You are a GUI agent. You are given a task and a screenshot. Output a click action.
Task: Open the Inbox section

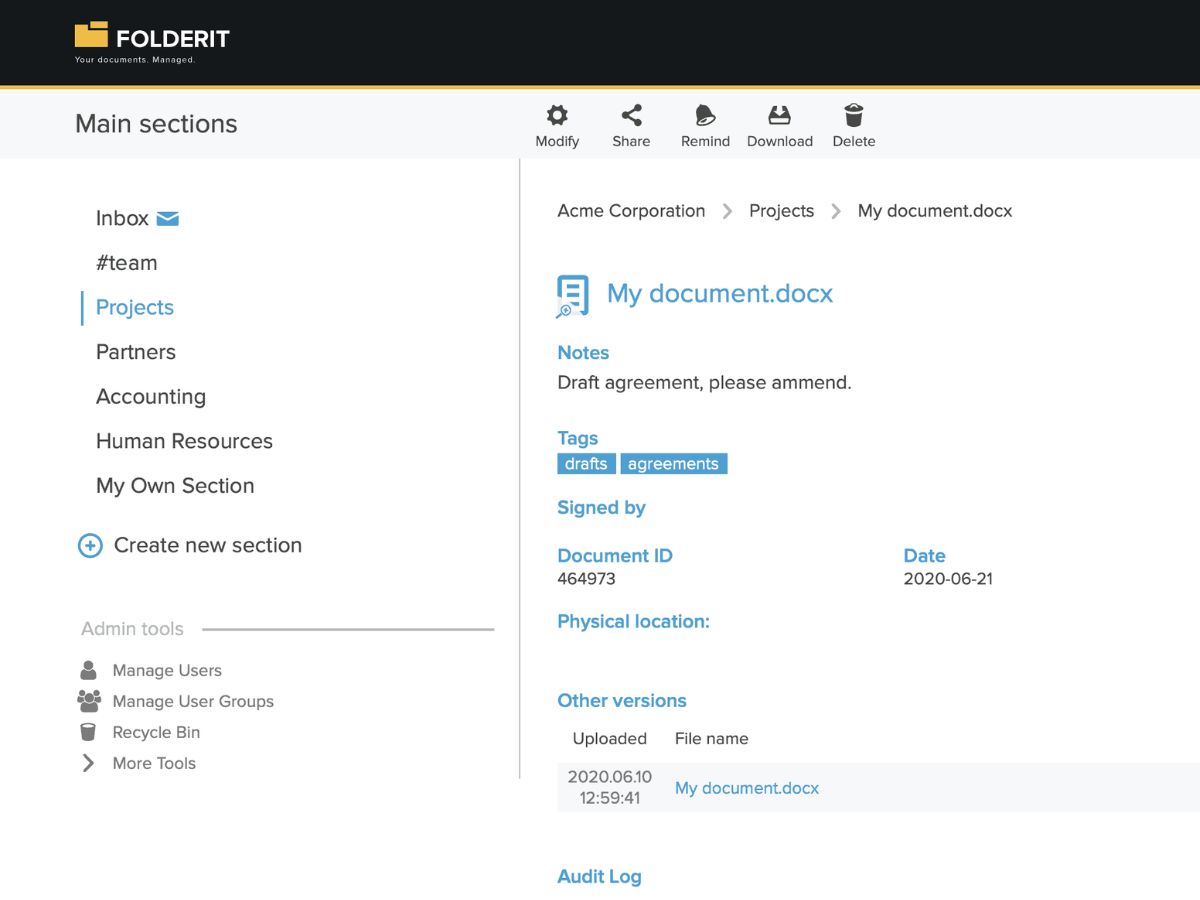coord(122,218)
